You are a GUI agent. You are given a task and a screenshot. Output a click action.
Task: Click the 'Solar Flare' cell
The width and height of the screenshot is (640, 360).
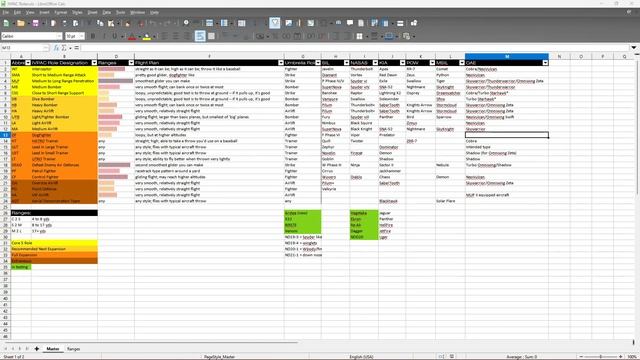point(450,201)
